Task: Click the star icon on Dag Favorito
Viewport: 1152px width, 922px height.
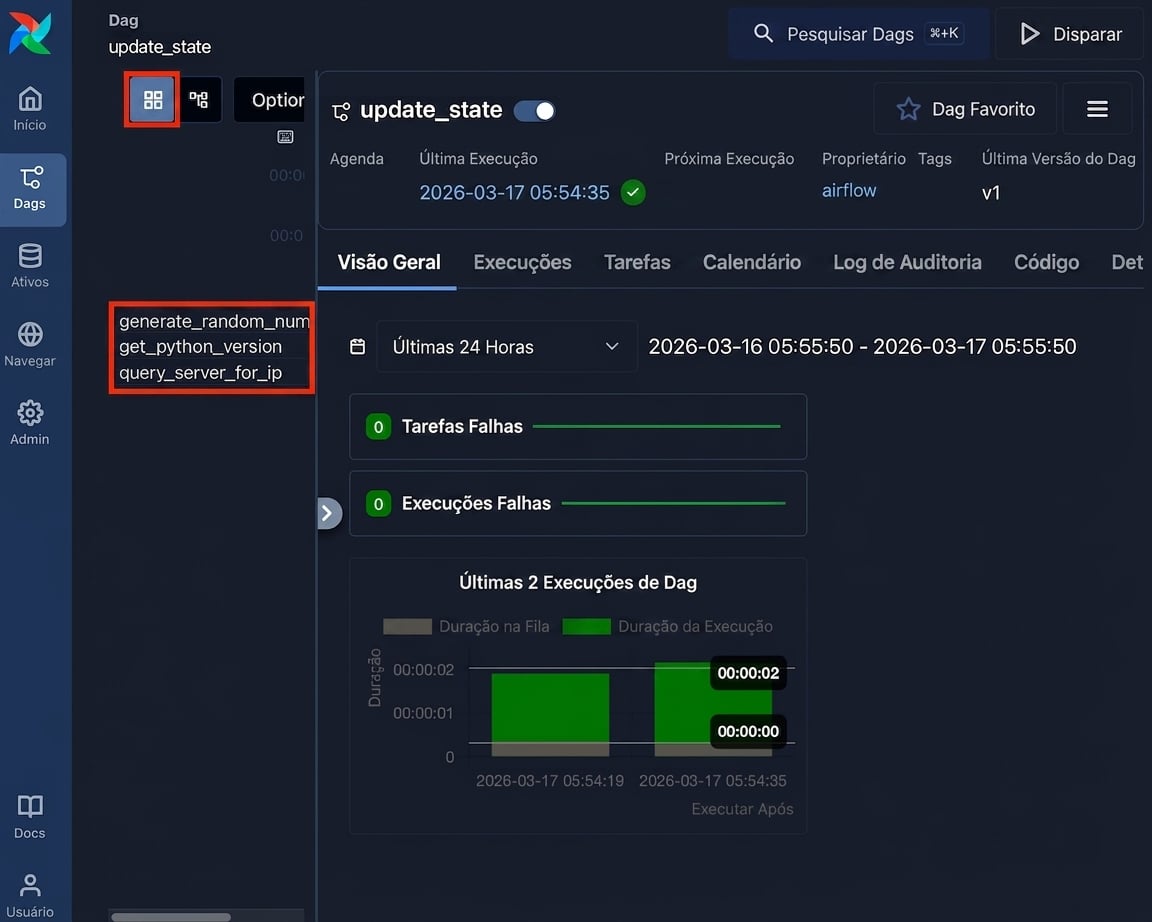Action: pos(909,109)
